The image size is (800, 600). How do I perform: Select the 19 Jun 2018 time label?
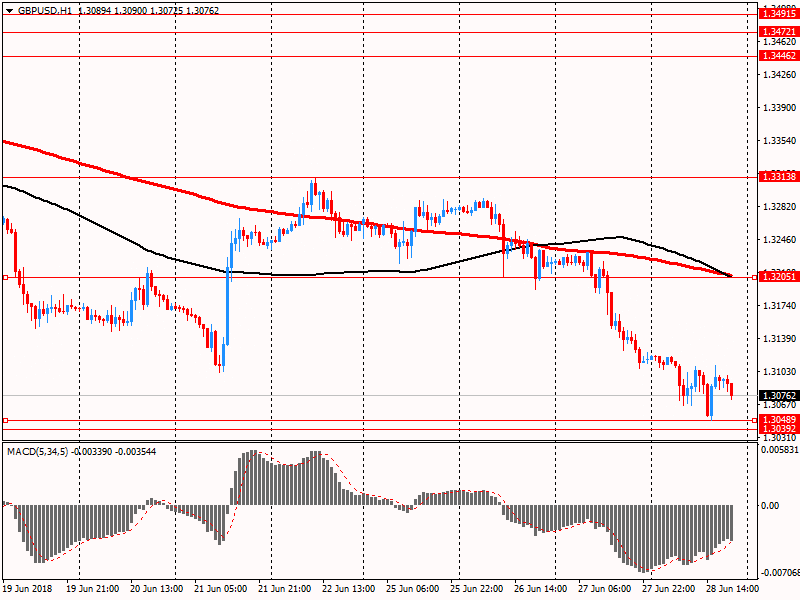(28, 589)
